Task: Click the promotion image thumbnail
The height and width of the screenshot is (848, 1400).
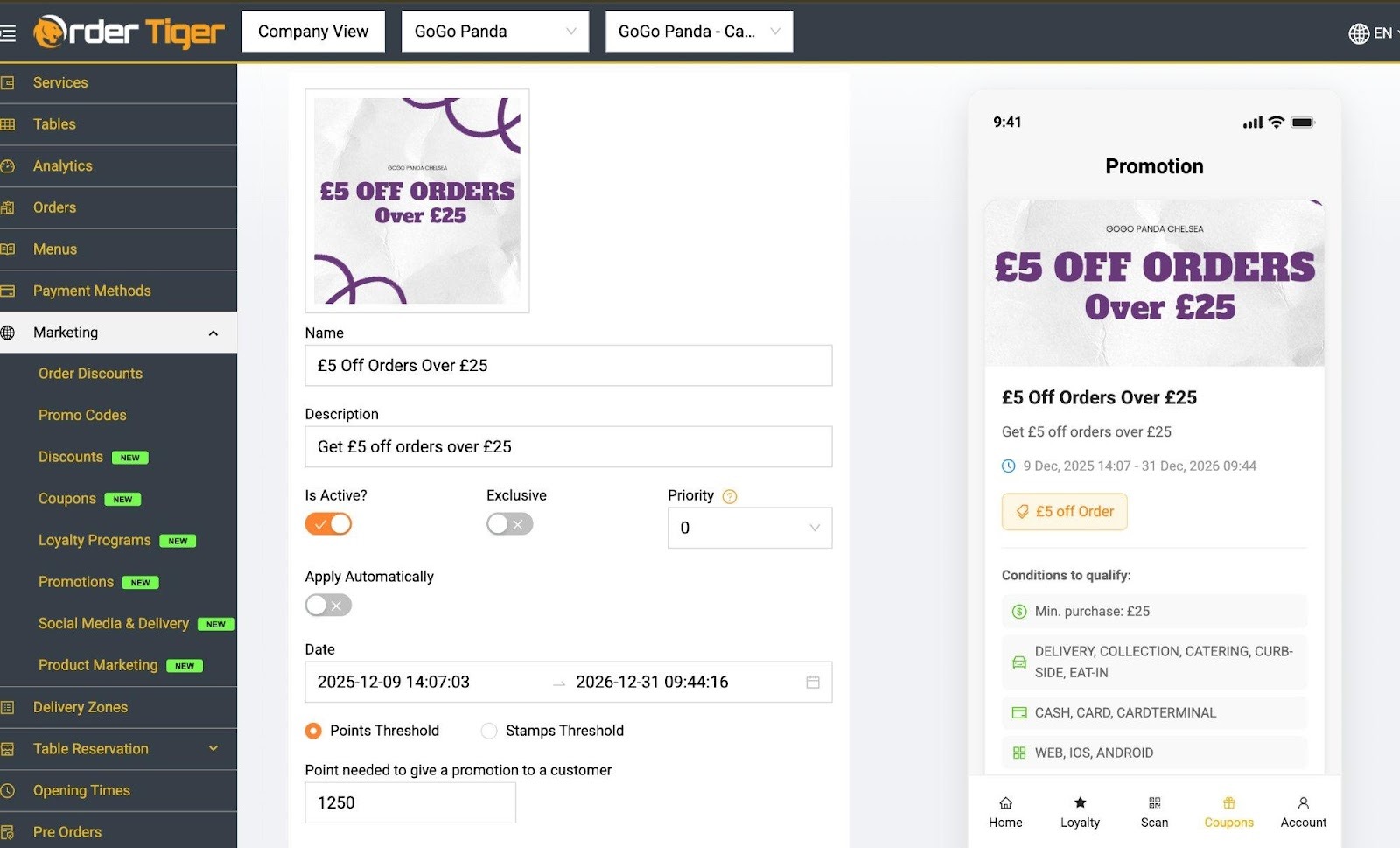Action: pos(417,200)
